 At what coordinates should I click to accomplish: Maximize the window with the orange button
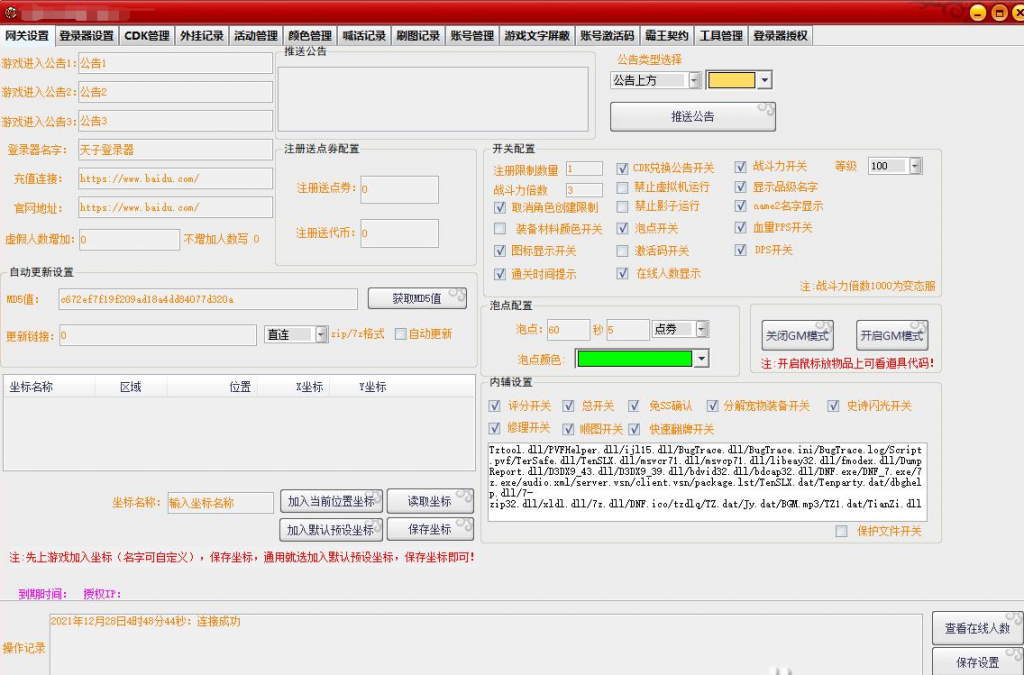(998, 12)
